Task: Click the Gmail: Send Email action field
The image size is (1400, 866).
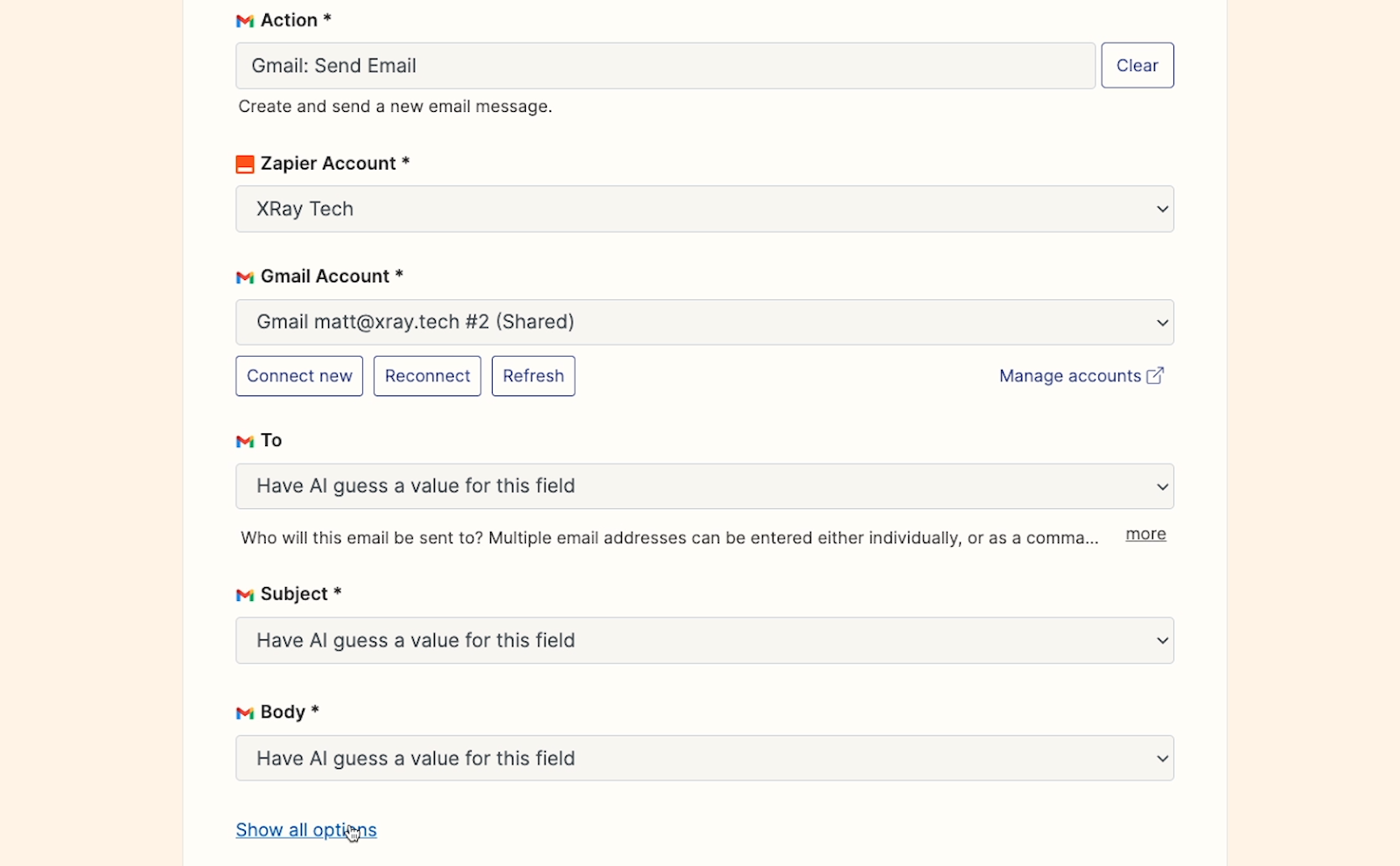Action: point(665,66)
